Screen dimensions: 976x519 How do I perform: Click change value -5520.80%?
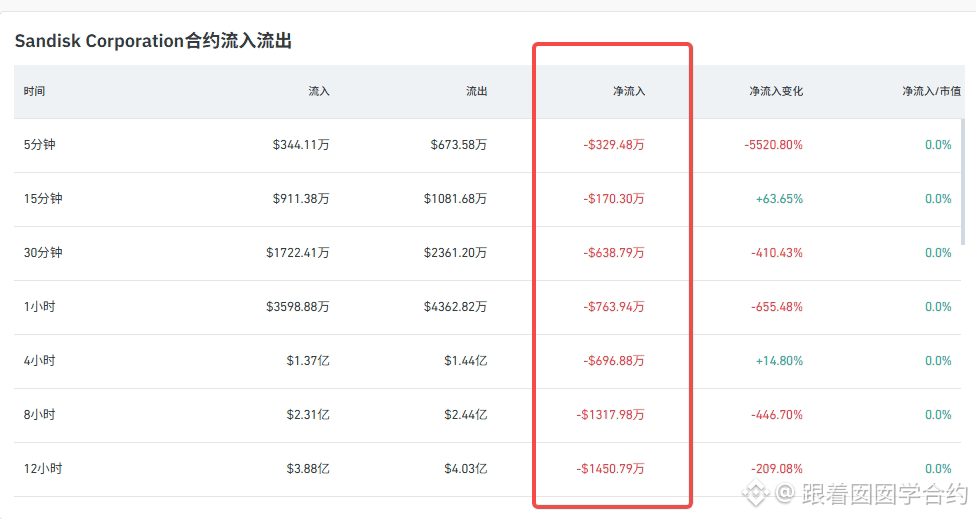tap(774, 145)
